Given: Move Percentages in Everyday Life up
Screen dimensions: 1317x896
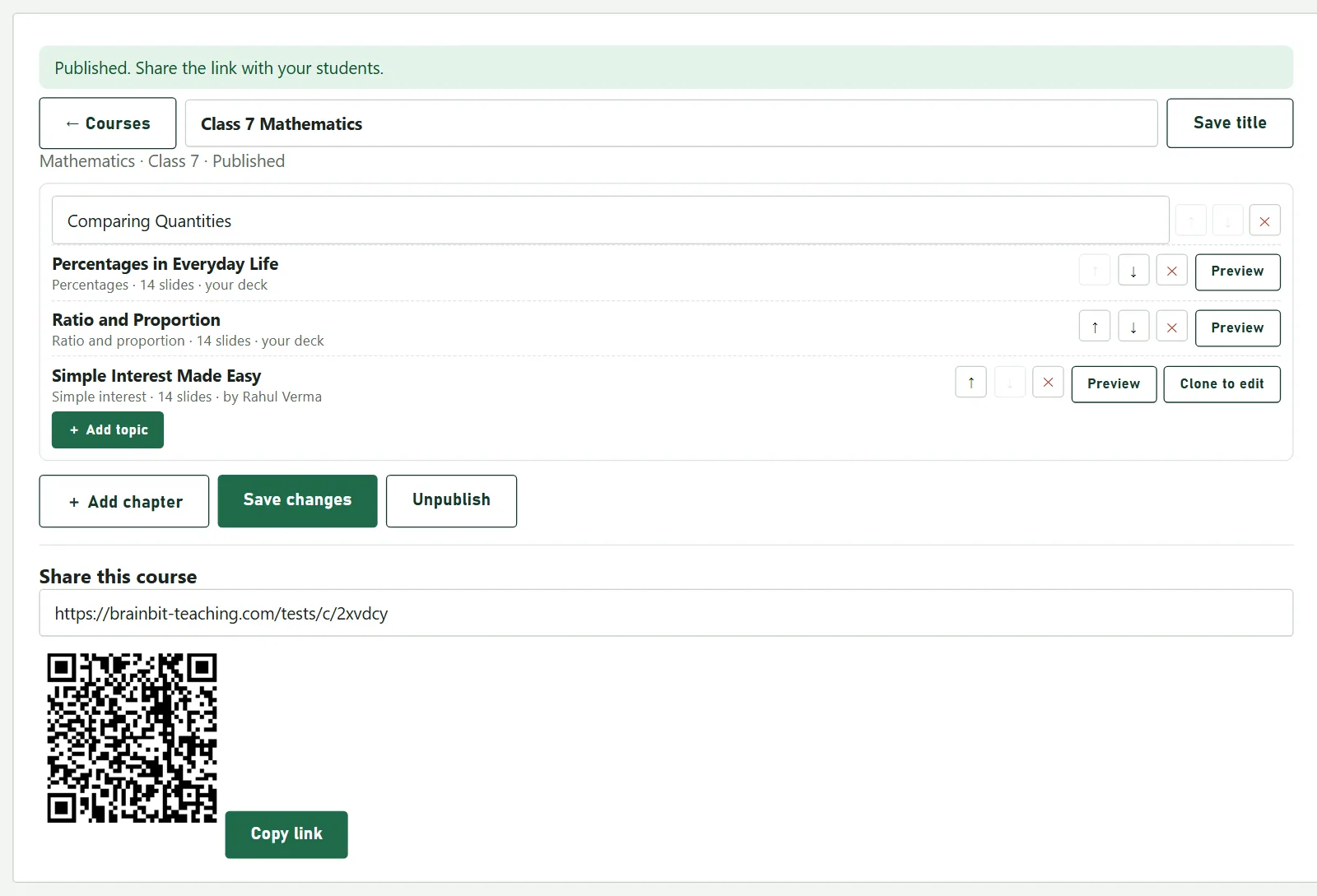Looking at the screenshot, I should coord(1094,271).
